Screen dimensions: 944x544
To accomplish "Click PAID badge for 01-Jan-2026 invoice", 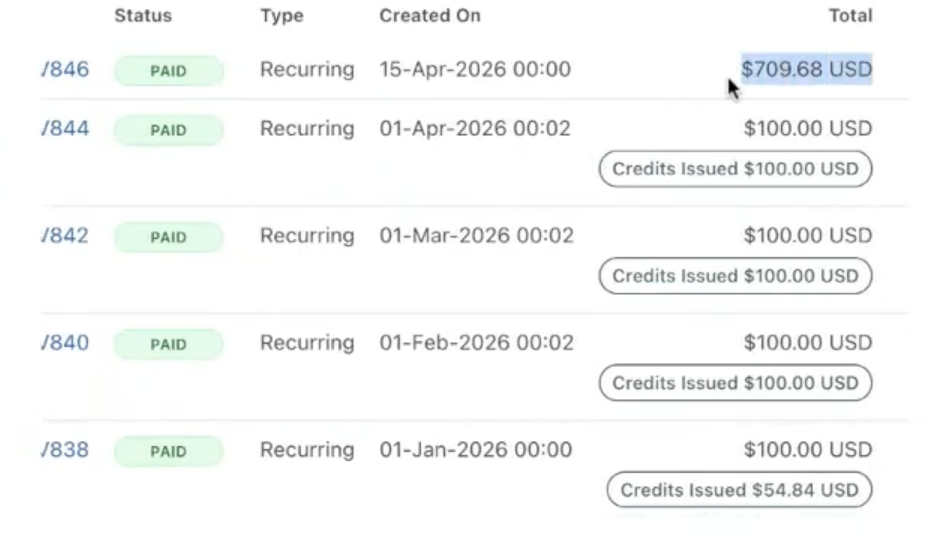I will point(169,451).
